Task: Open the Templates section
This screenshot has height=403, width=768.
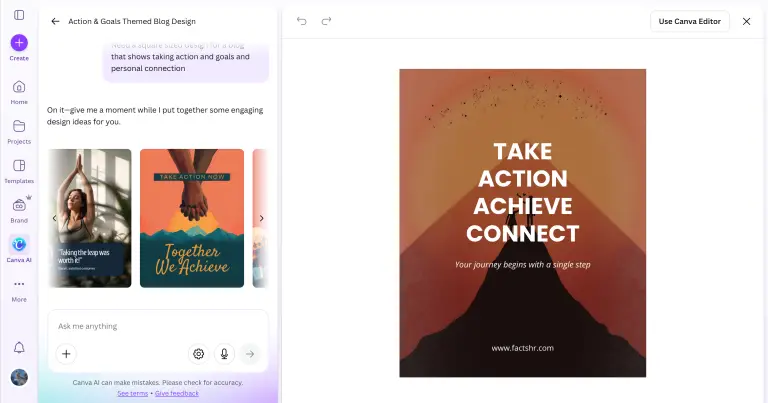Action: pos(19,166)
